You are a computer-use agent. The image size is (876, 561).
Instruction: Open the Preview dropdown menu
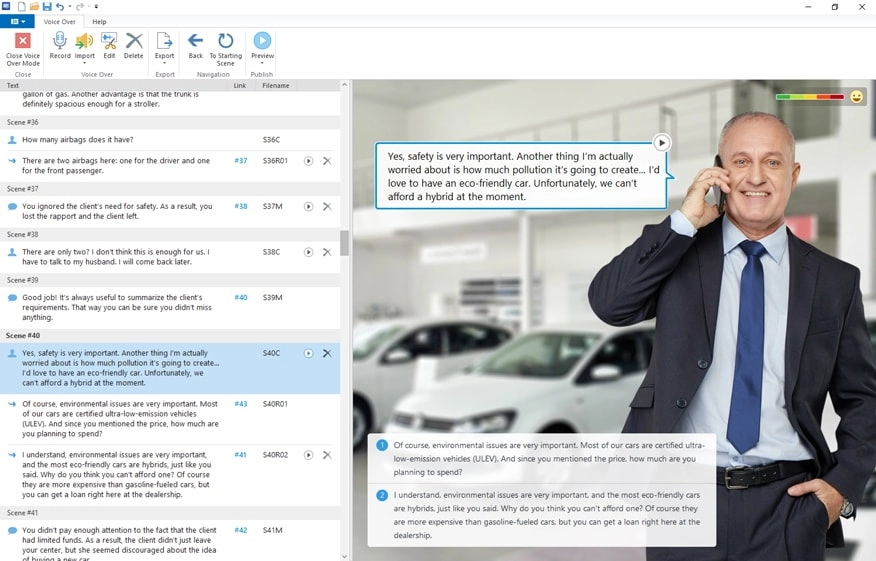click(x=262, y=63)
